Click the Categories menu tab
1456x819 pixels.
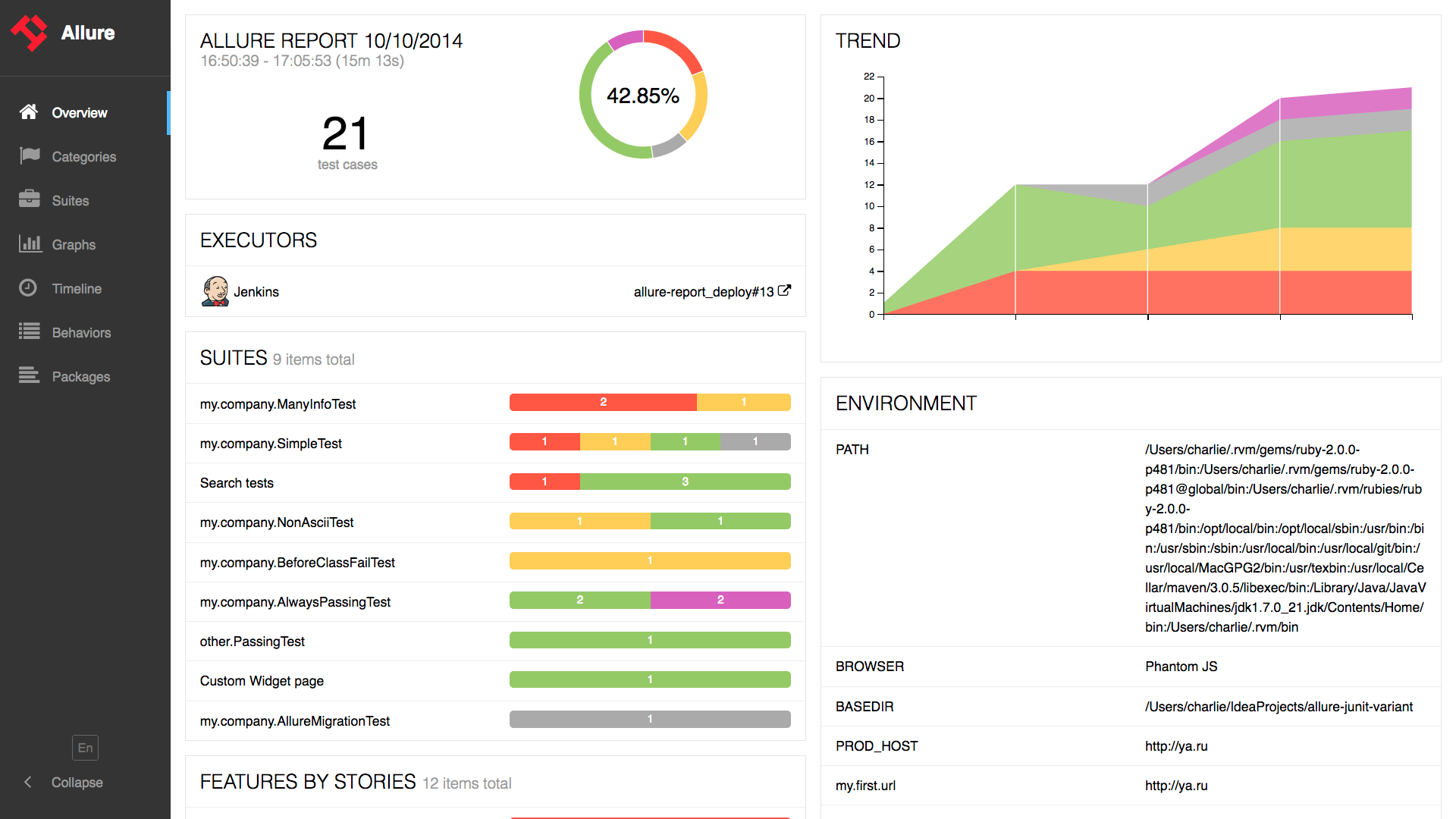click(x=85, y=157)
